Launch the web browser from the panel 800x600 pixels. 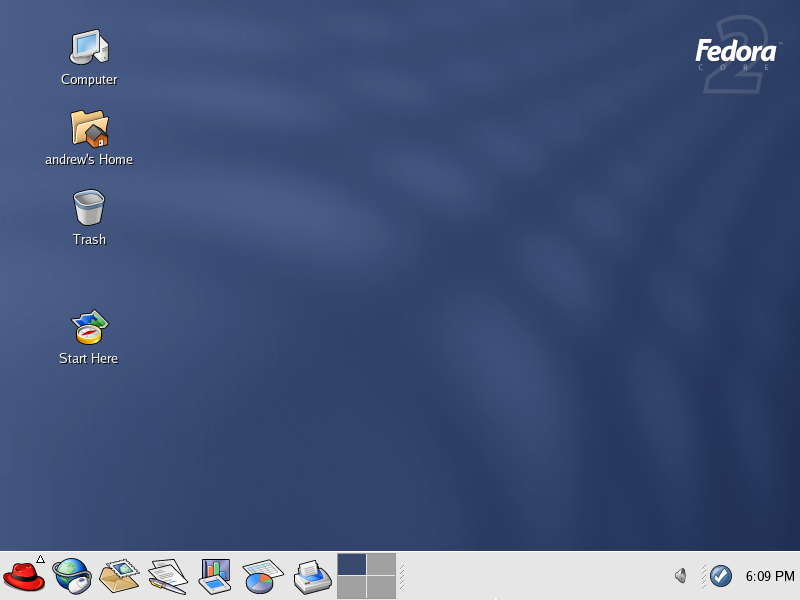71,576
